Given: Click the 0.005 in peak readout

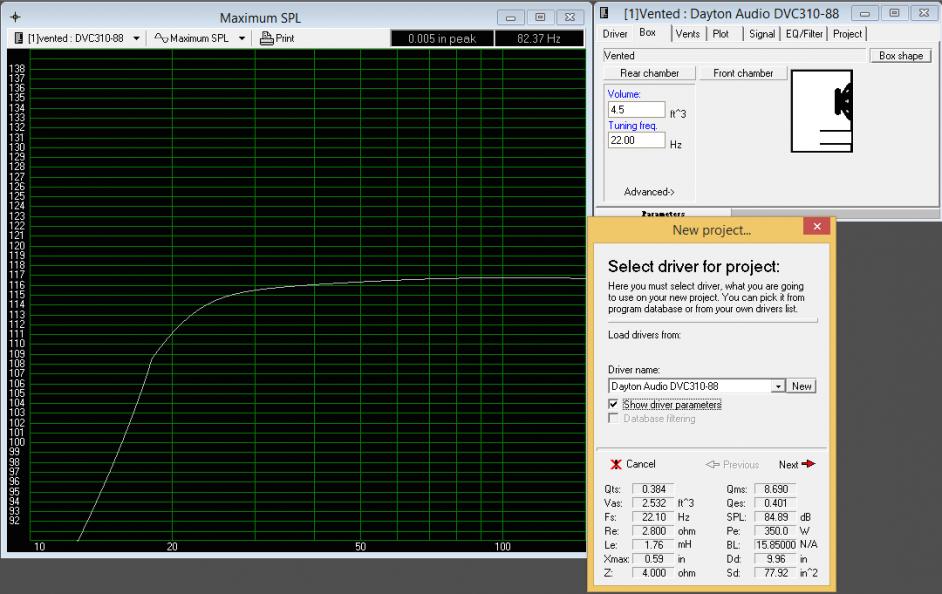Looking at the screenshot, I should coord(442,38).
